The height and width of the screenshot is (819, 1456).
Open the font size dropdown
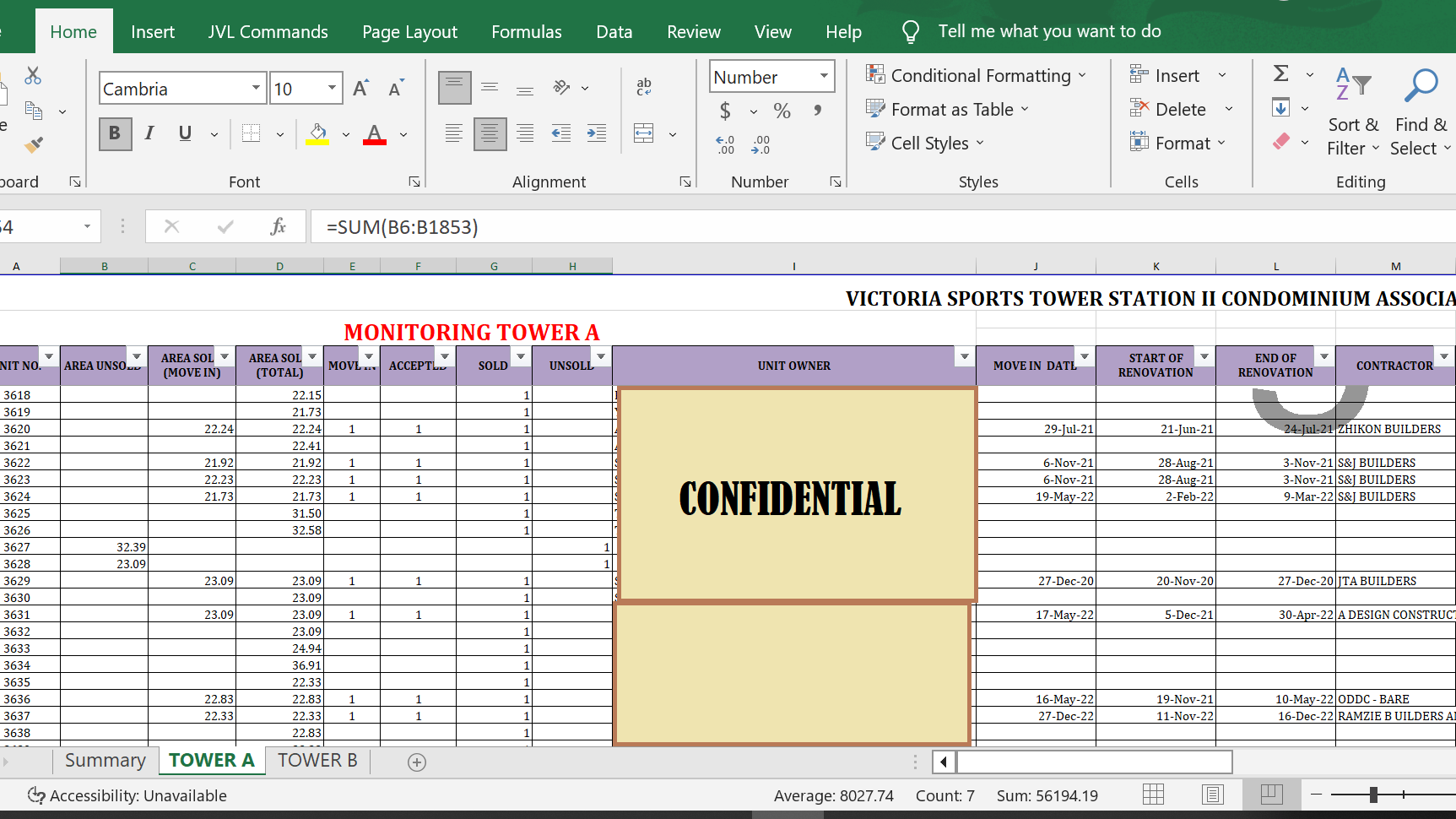(332, 88)
